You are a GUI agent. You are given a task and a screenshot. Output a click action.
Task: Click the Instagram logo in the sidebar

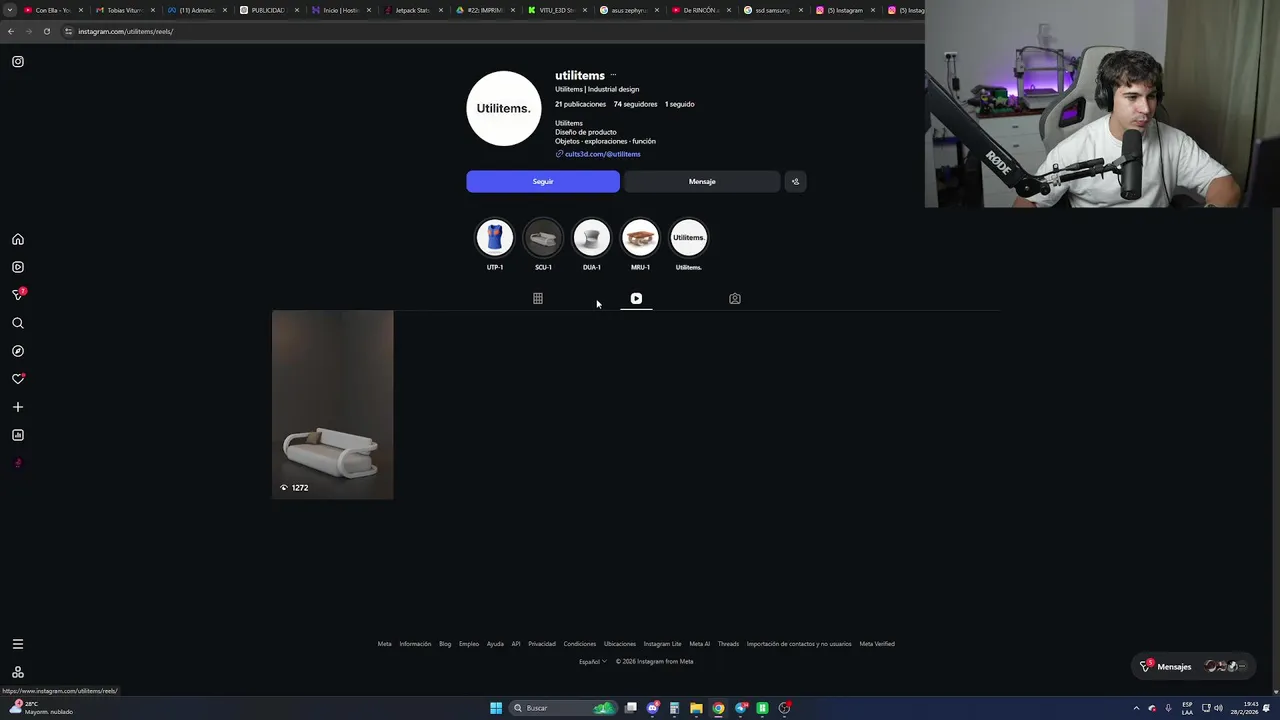click(x=18, y=62)
